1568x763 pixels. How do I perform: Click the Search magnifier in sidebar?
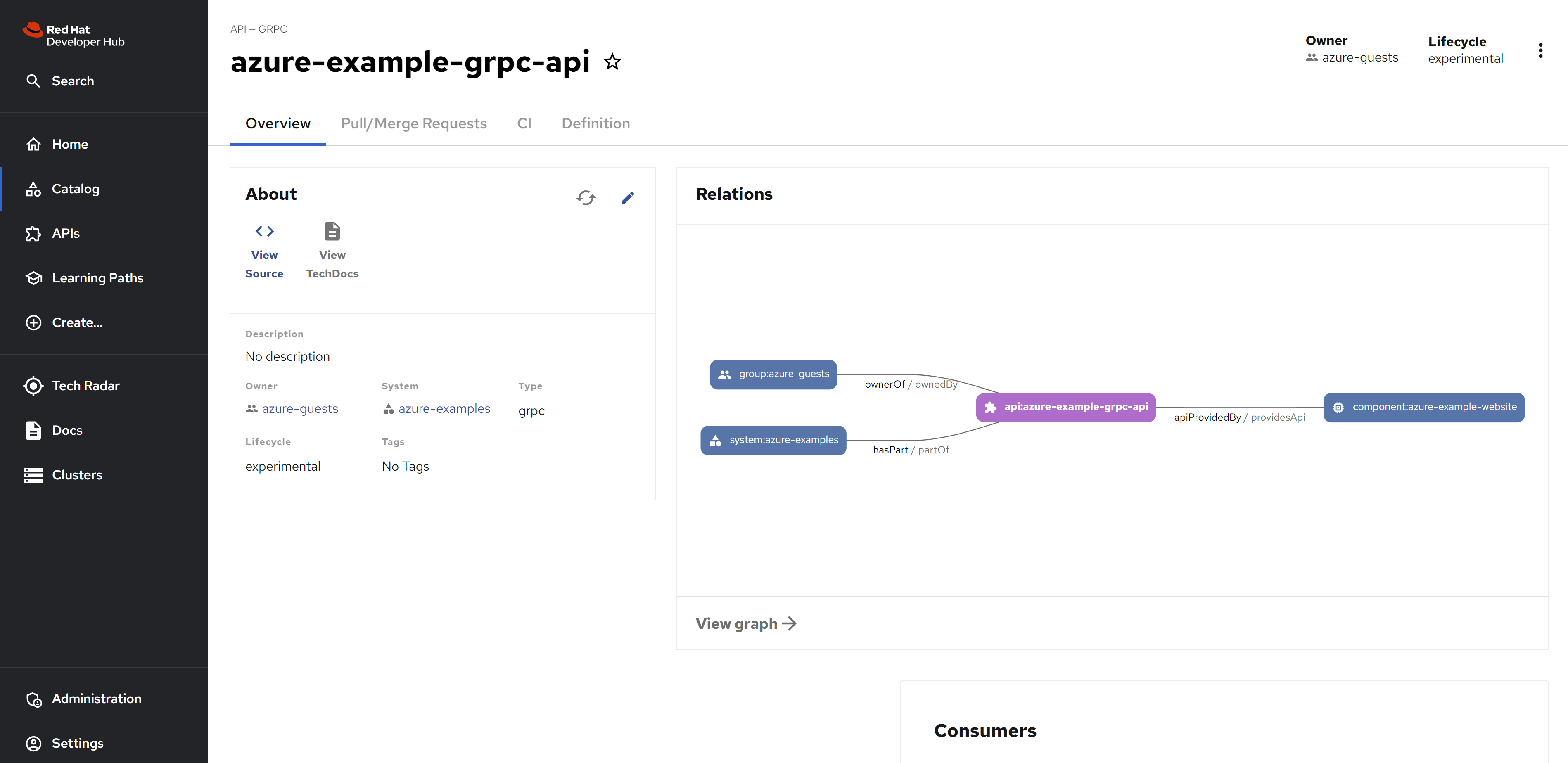33,81
